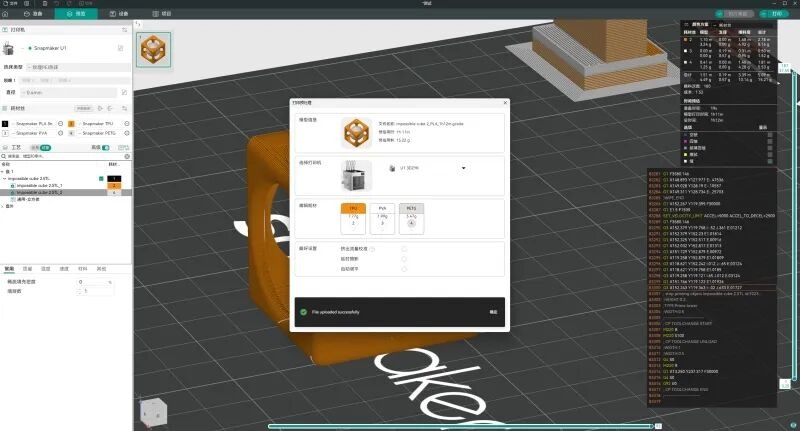Click the printer panel settings icon

click(x=125, y=30)
